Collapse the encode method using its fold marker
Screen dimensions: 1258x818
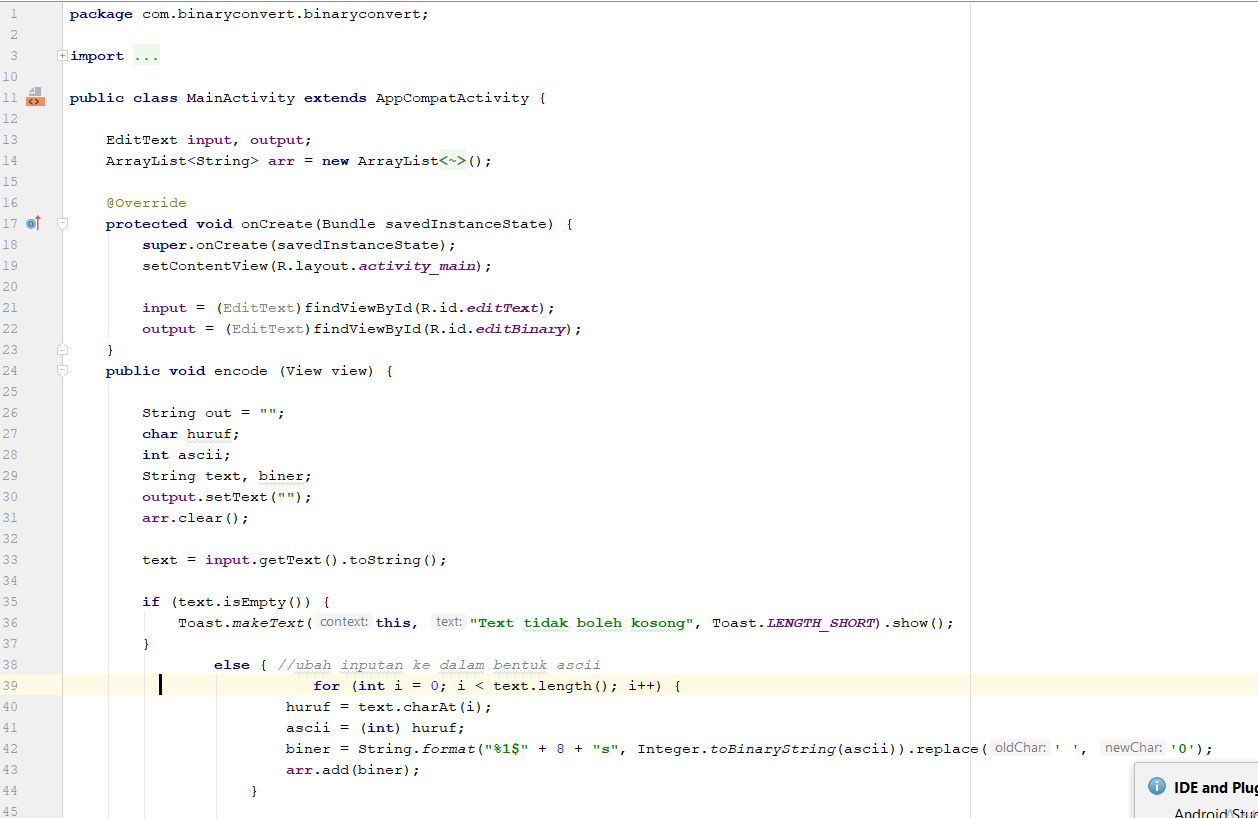62,371
